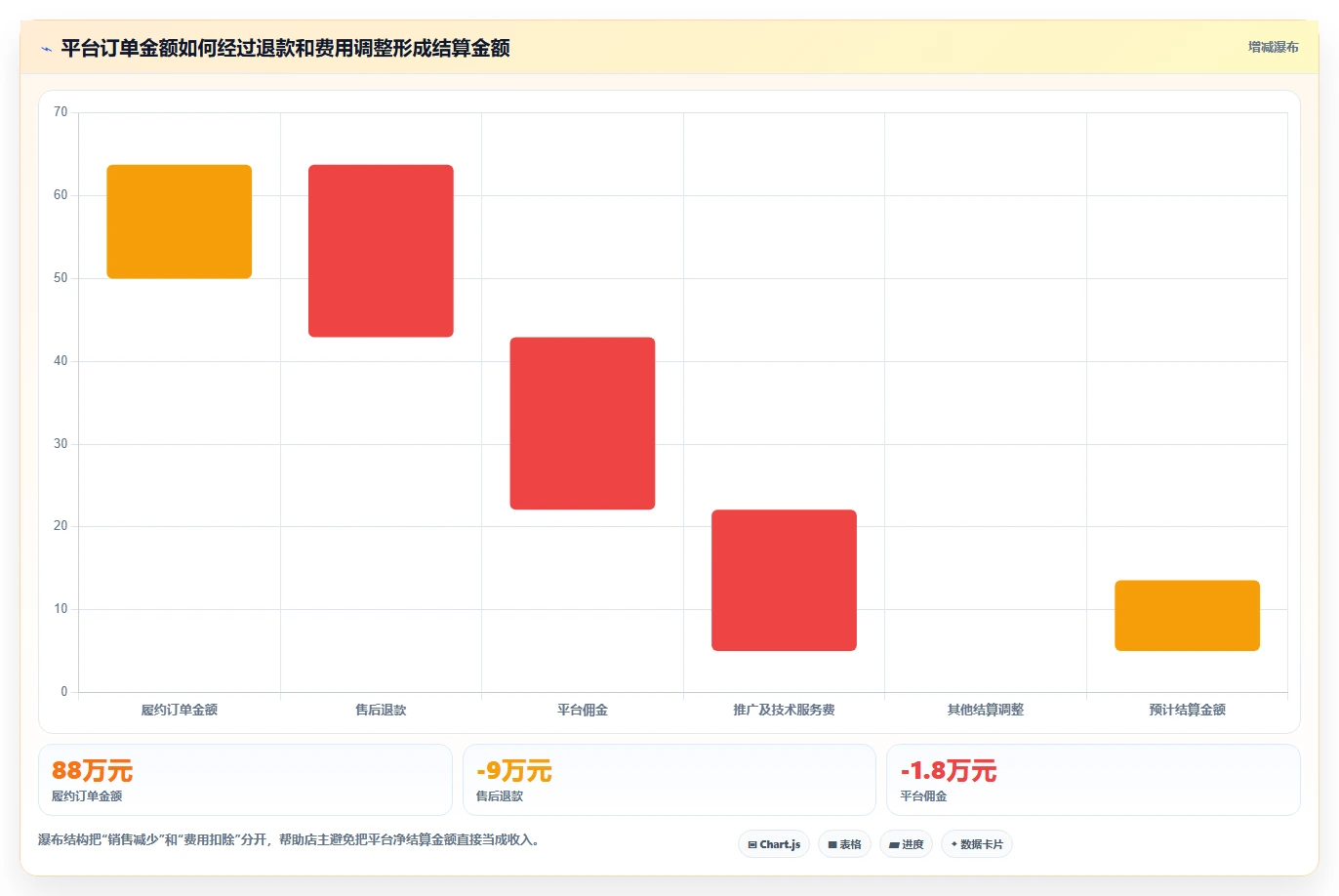Screen dimensions: 1339x896
Task: Click the 推广及技术服务费 axis label
Action: point(784,710)
